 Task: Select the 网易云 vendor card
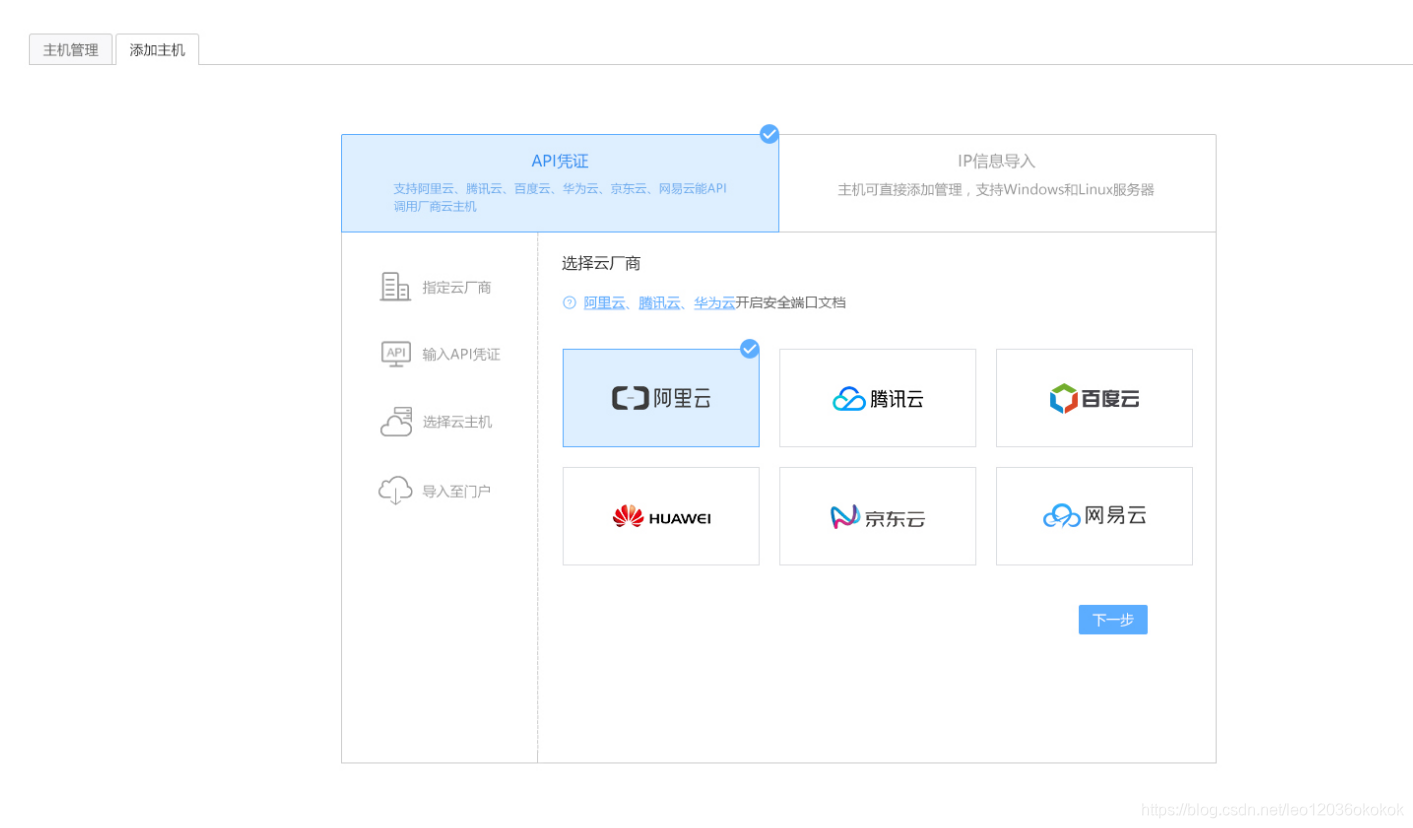pos(1094,516)
